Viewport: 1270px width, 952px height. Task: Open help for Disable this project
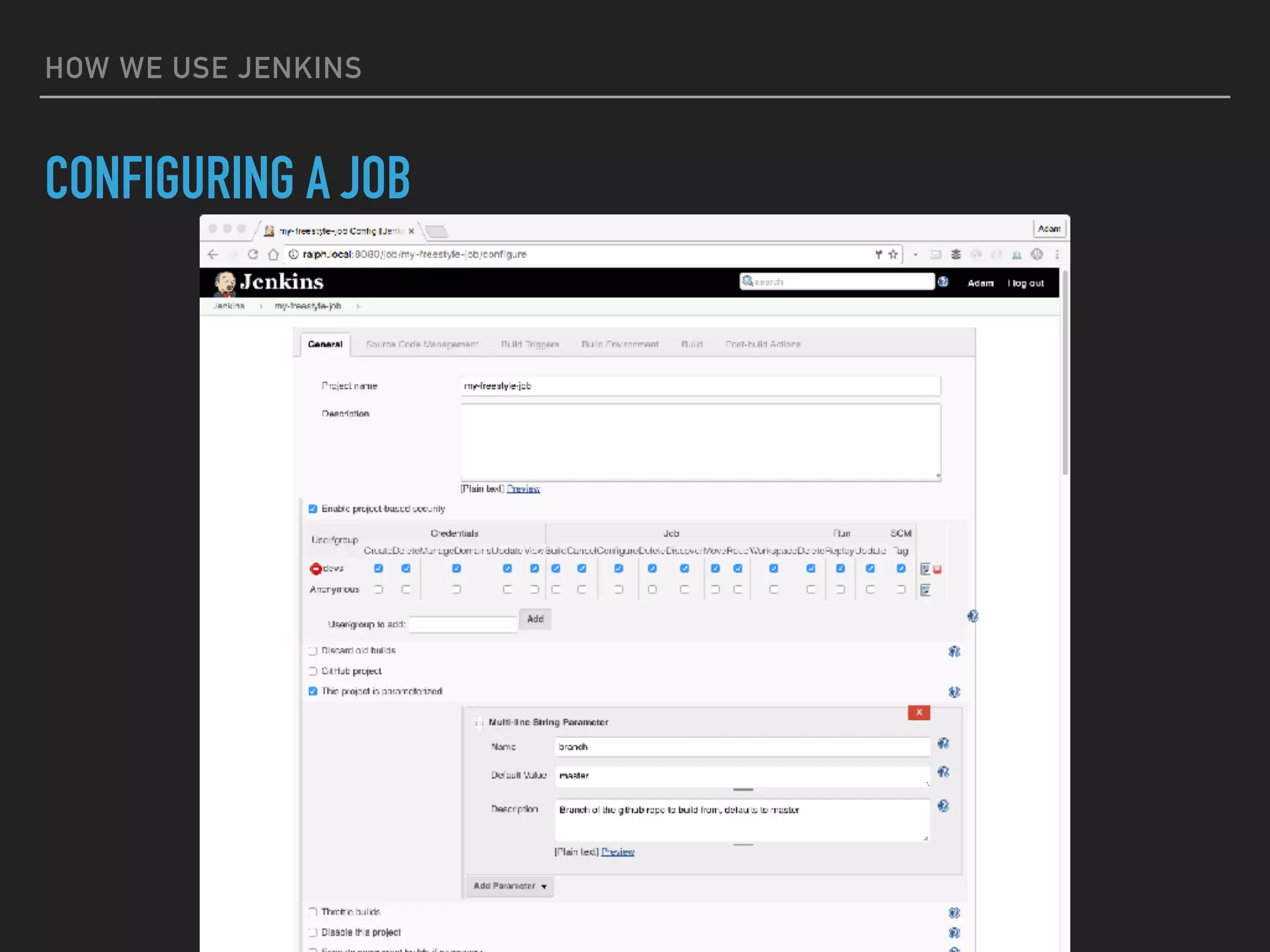pyautogui.click(x=954, y=933)
